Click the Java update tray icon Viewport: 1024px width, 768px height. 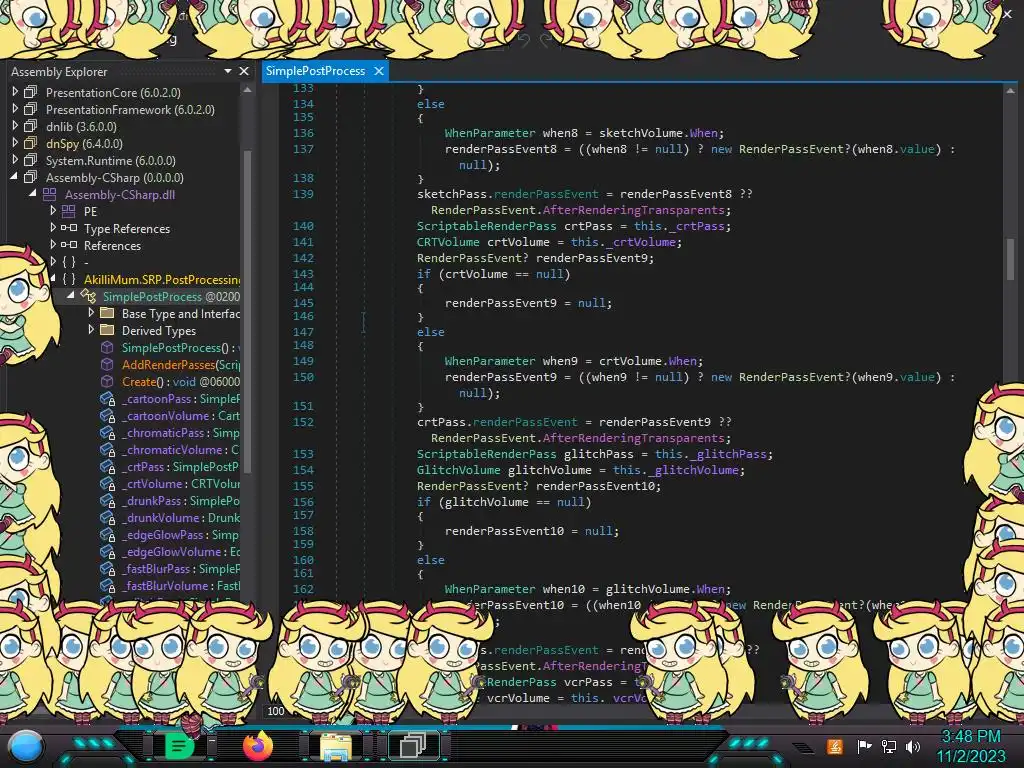[x=834, y=746]
